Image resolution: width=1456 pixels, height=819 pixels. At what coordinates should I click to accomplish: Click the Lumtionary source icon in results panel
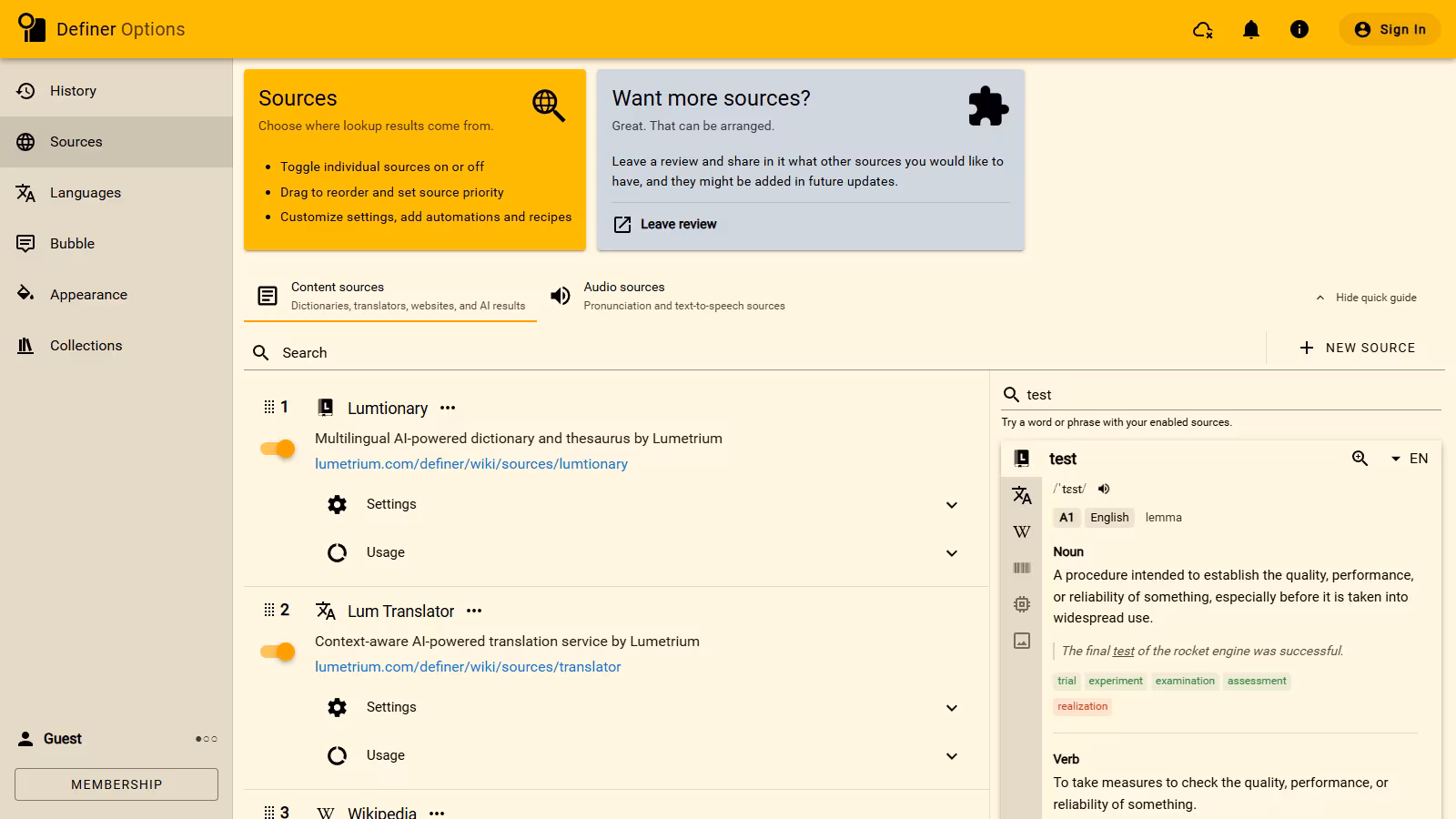click(1022, 458)
